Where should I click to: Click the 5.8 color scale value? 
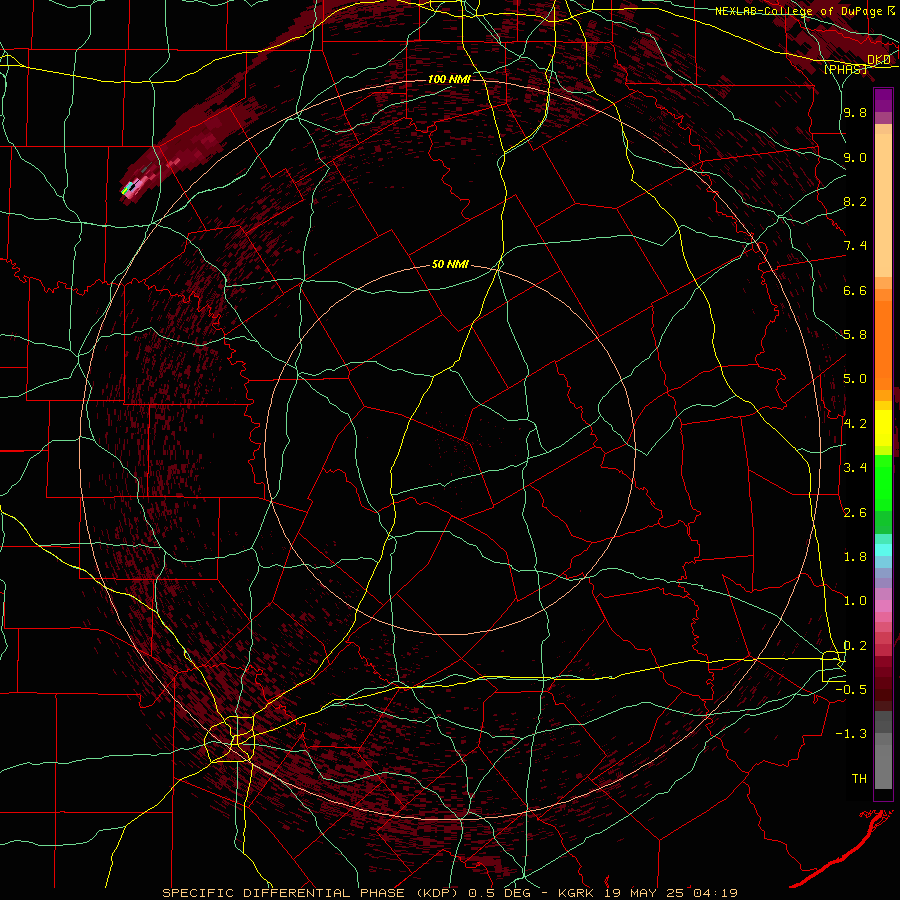click(855, 335)
